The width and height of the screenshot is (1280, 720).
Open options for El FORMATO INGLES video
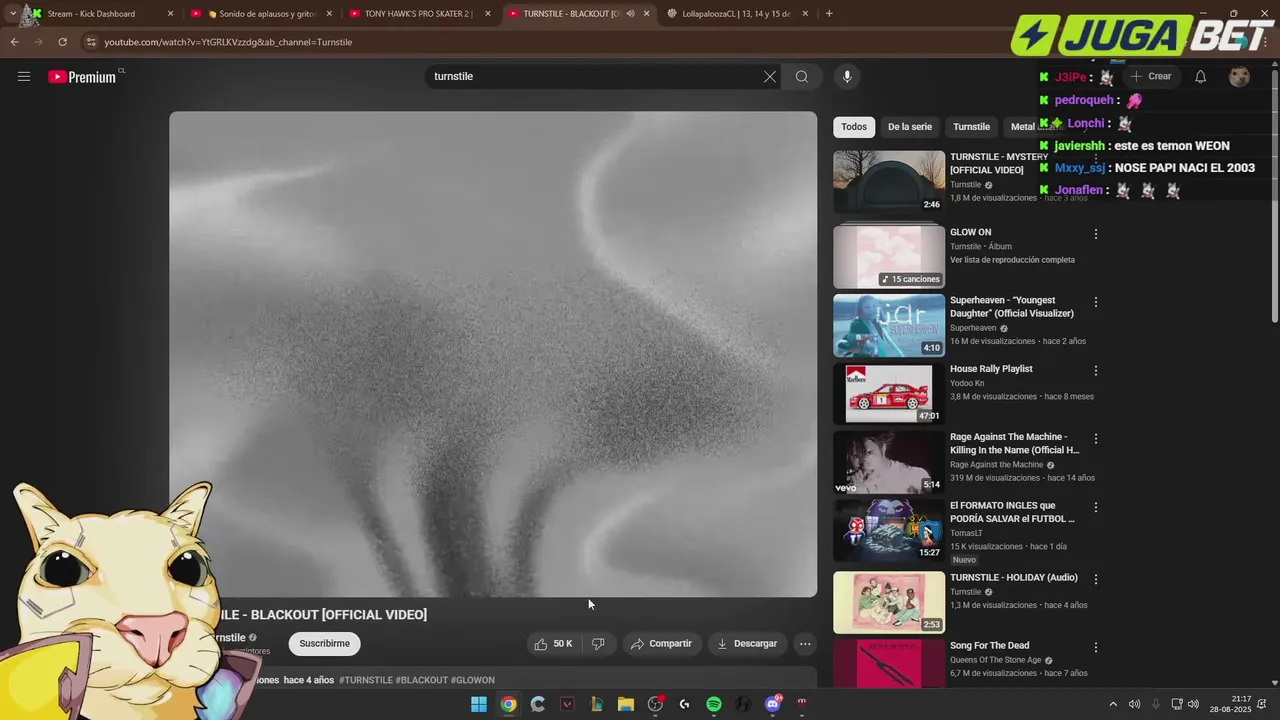(x=1096, y=507)
